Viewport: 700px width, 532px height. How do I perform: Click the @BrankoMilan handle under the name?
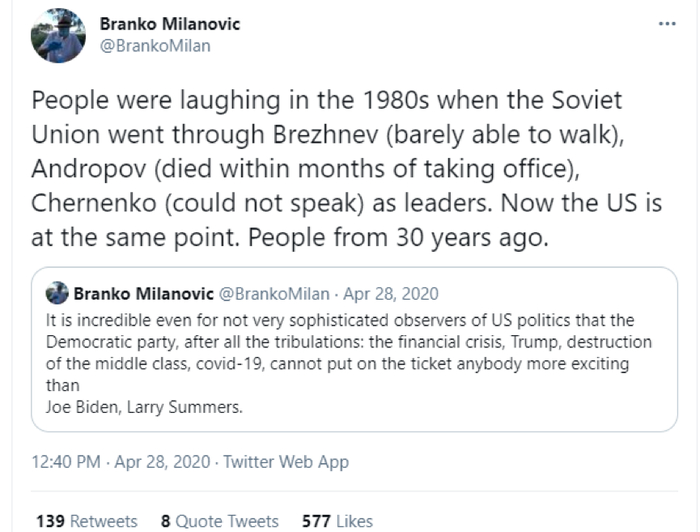click(155, 45)
